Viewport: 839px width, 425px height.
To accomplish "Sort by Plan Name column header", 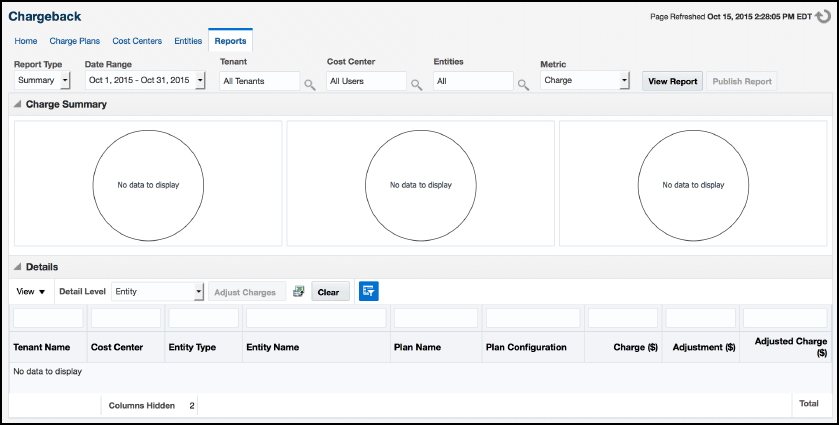I will (436, 347).
